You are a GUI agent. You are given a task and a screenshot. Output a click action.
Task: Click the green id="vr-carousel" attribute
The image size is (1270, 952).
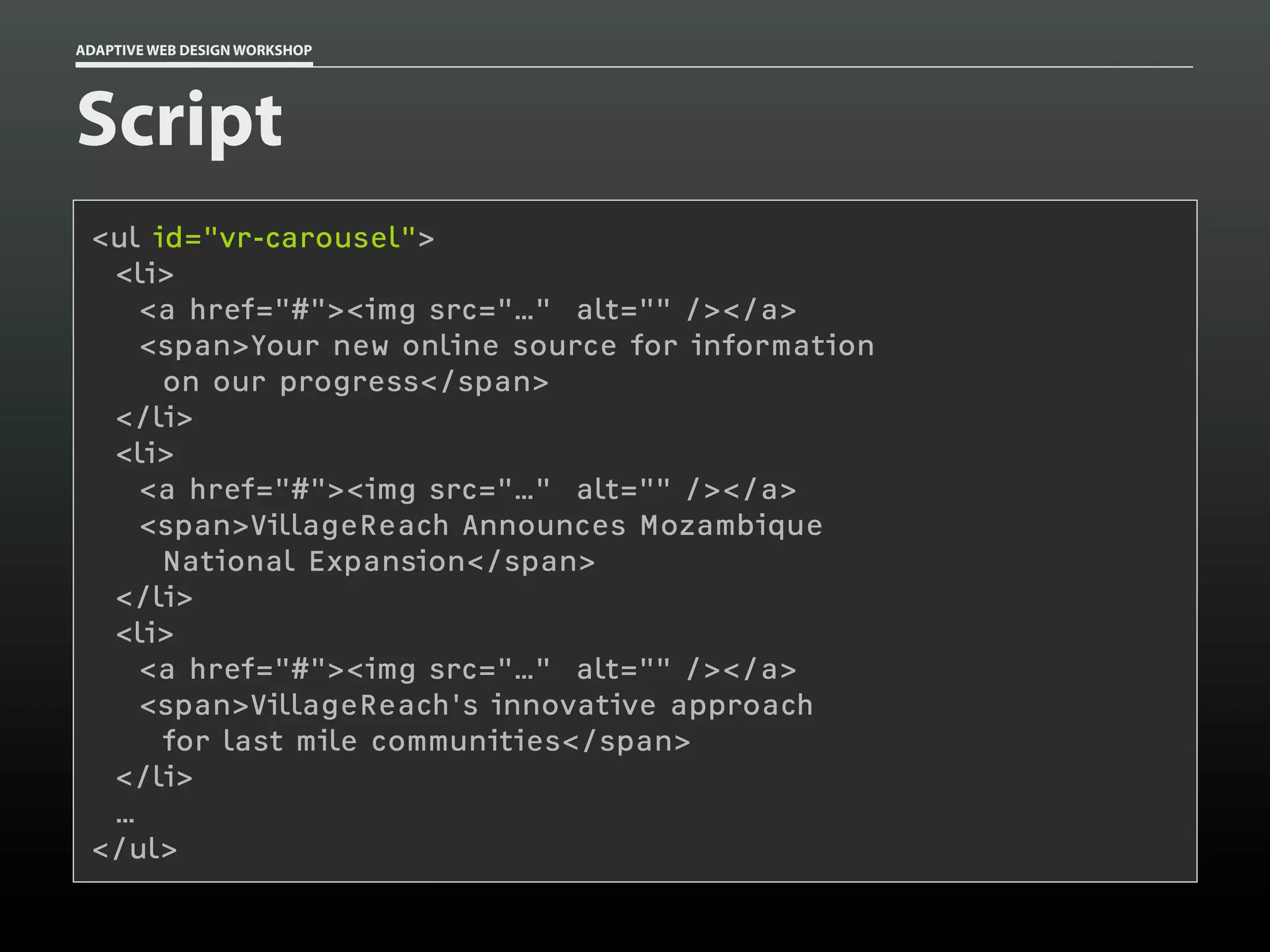[x=284, y=238]
